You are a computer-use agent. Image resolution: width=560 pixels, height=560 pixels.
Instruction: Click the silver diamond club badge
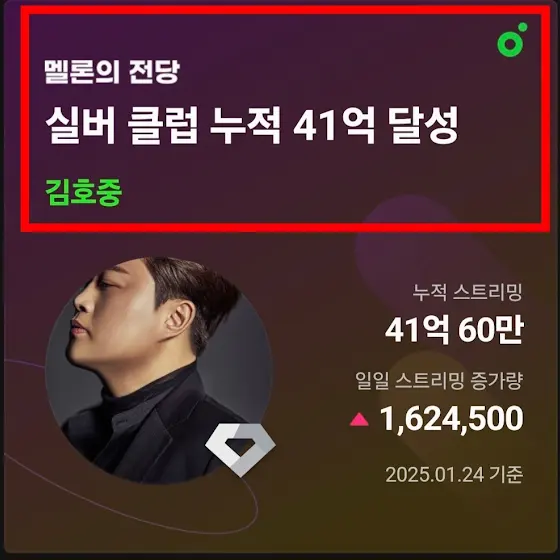(x=240, y=449)
